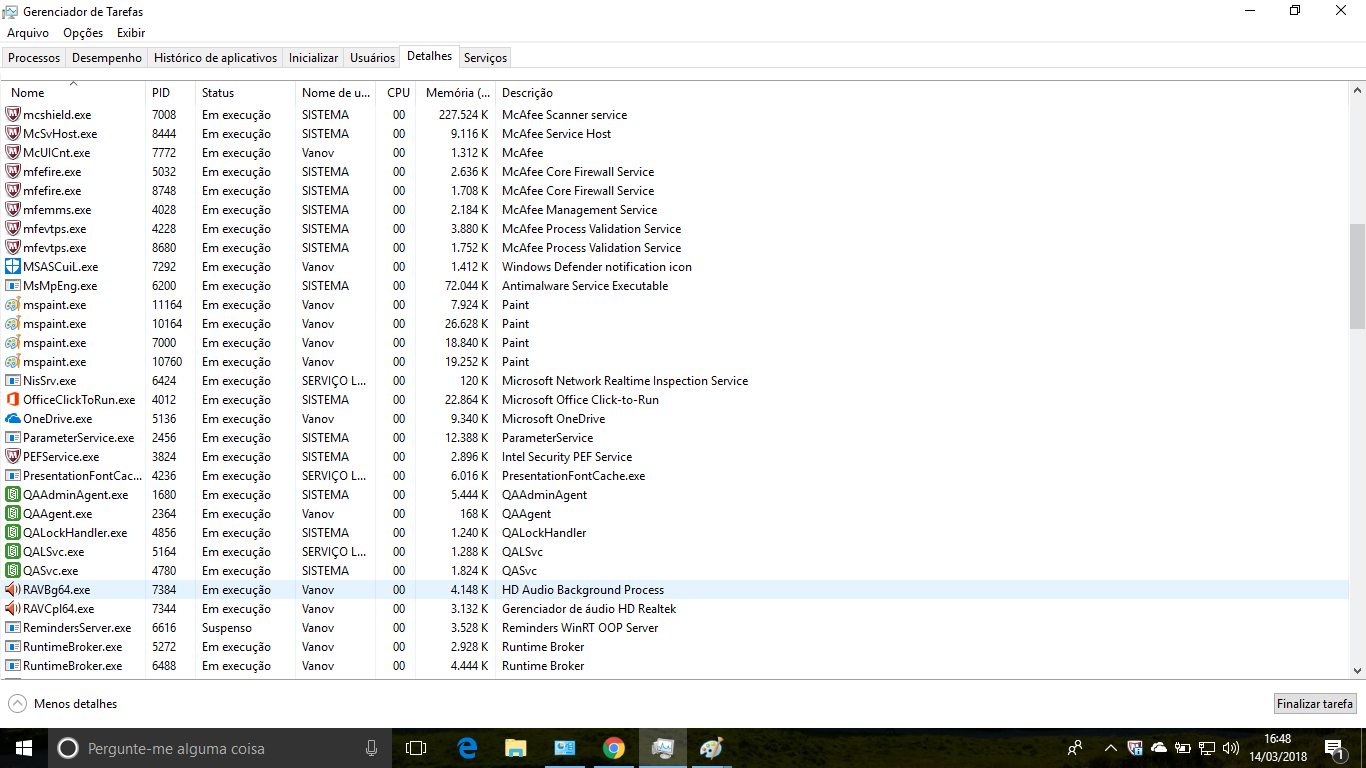Click the OneDrive.exe cloud icon

pyautogui.click(x=13, y=419)
